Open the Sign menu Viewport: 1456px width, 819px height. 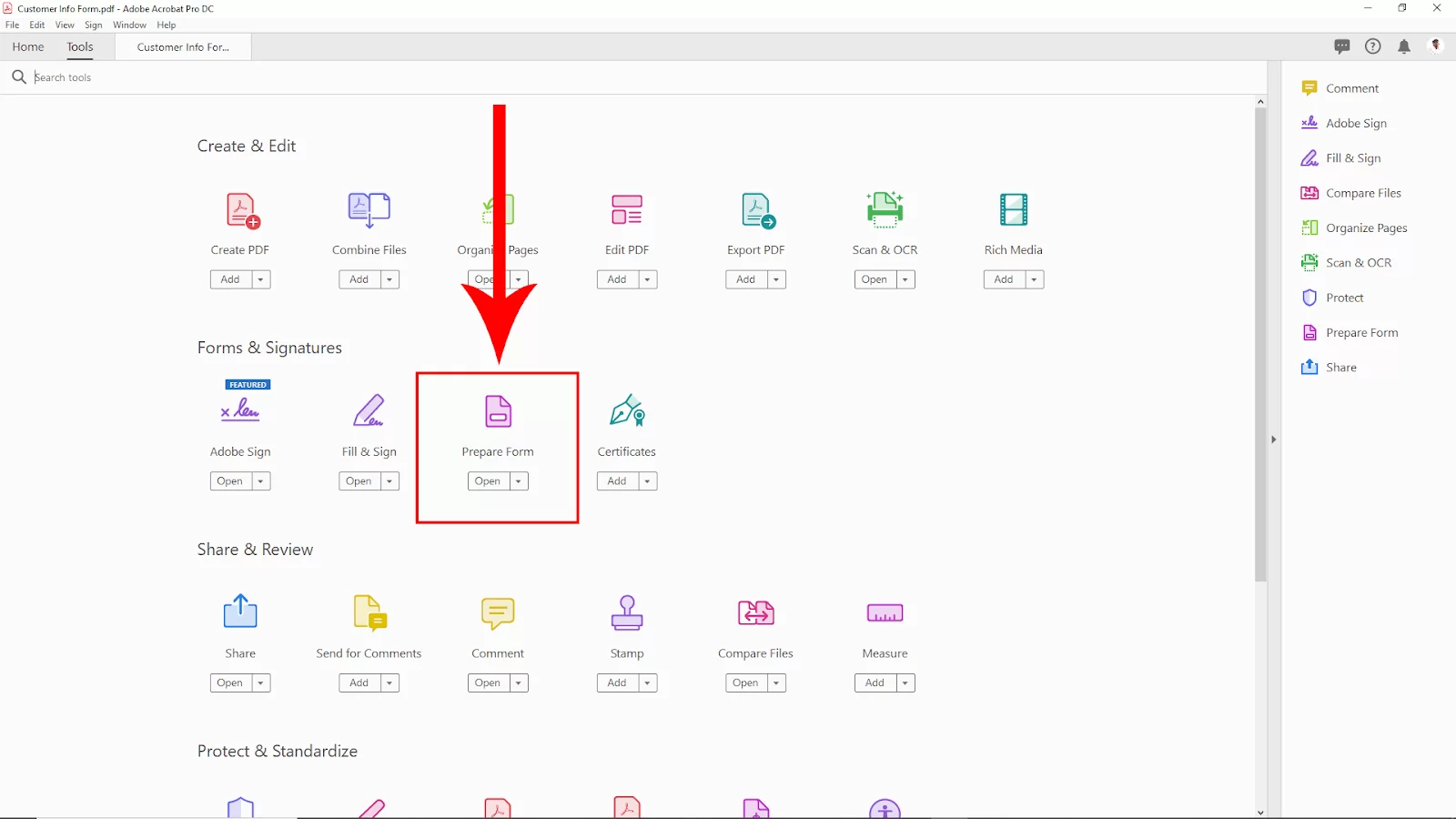pyautogui.click(x=94, y=25)
